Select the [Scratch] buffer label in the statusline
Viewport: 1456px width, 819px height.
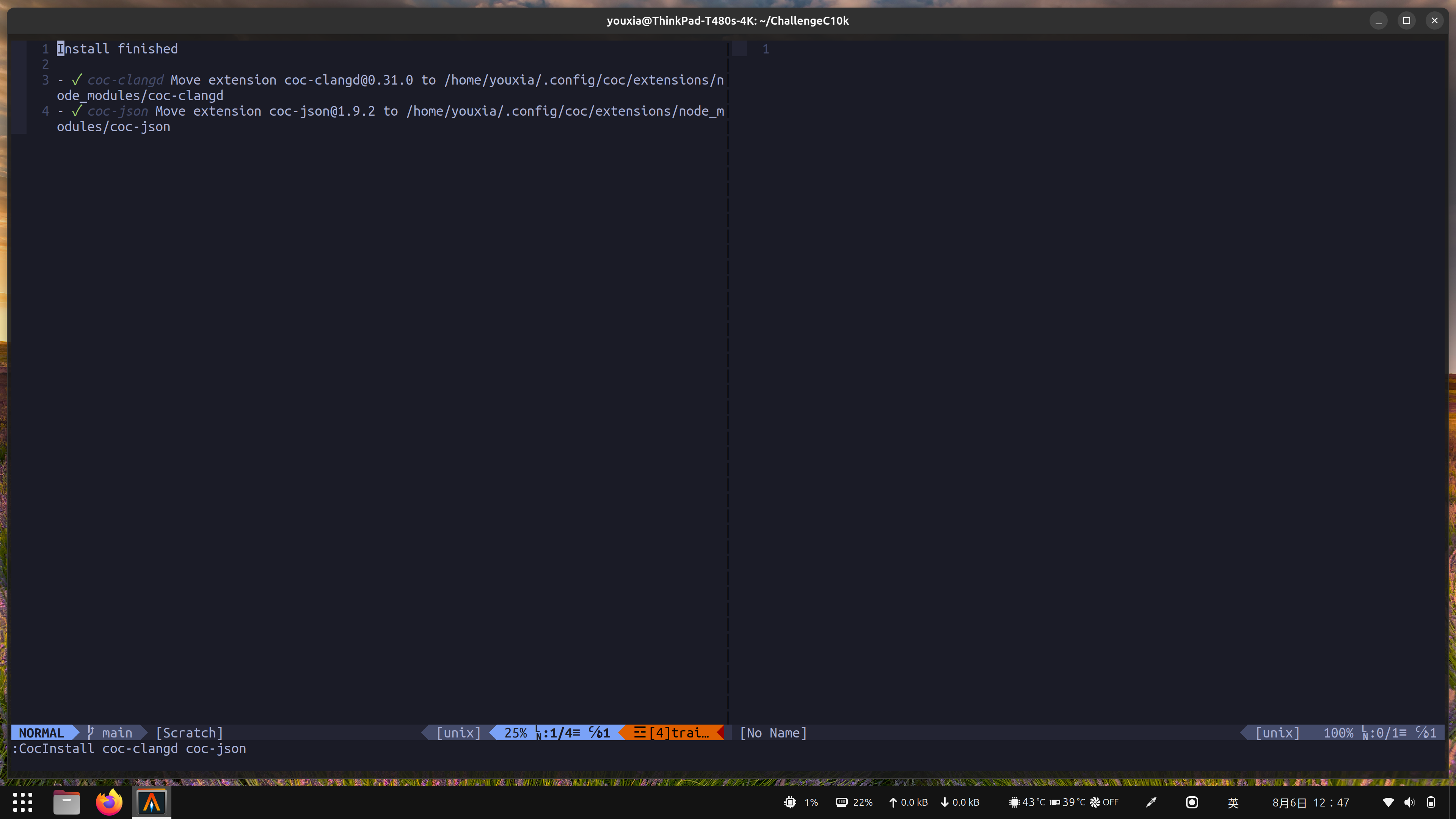tap(189, 733)
